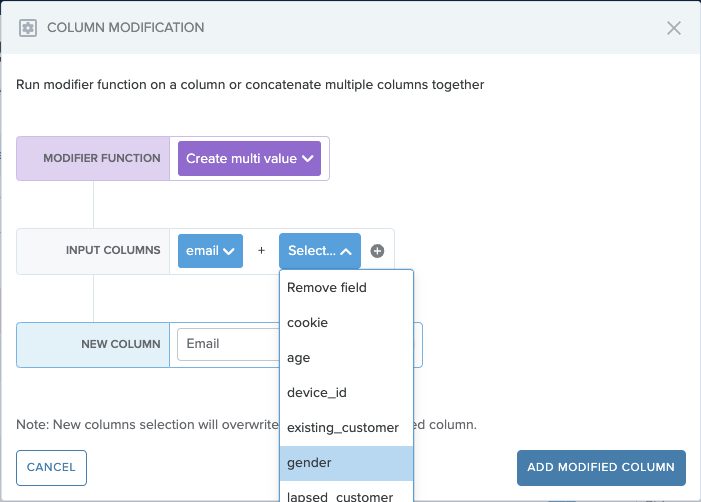Click the chevron next to Create multi value
Screen dimensions: 701x502
[x=308, y=159]
